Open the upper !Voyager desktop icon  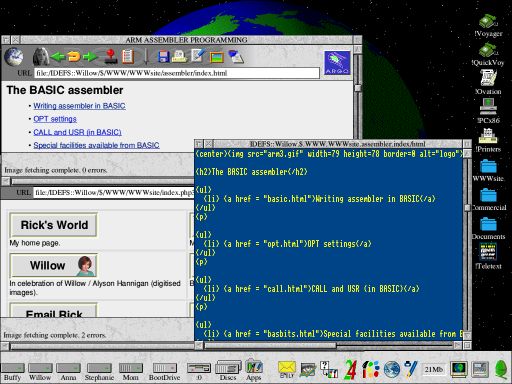point(488,26)
